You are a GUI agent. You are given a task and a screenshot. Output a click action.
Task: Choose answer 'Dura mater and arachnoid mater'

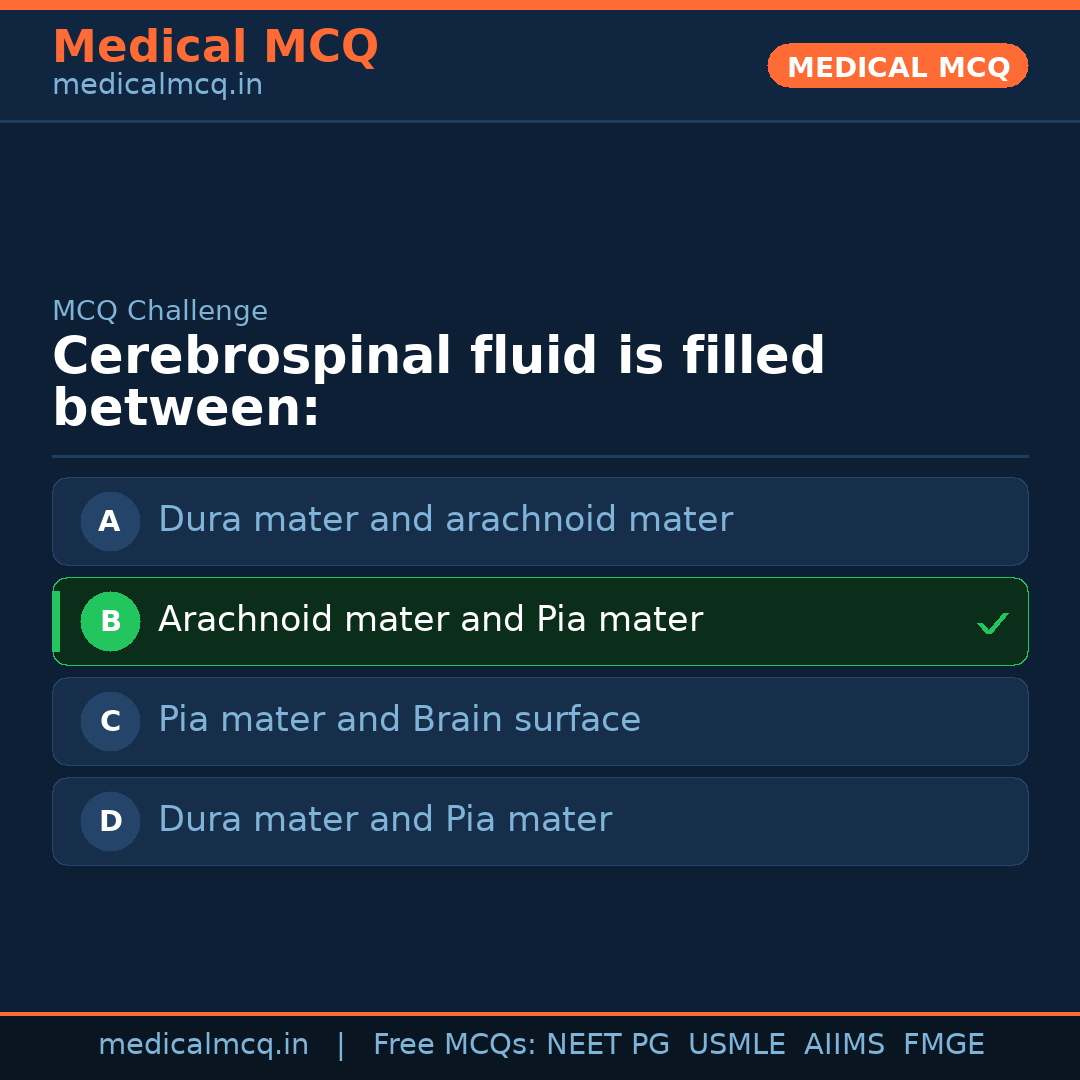pos(445,520)
